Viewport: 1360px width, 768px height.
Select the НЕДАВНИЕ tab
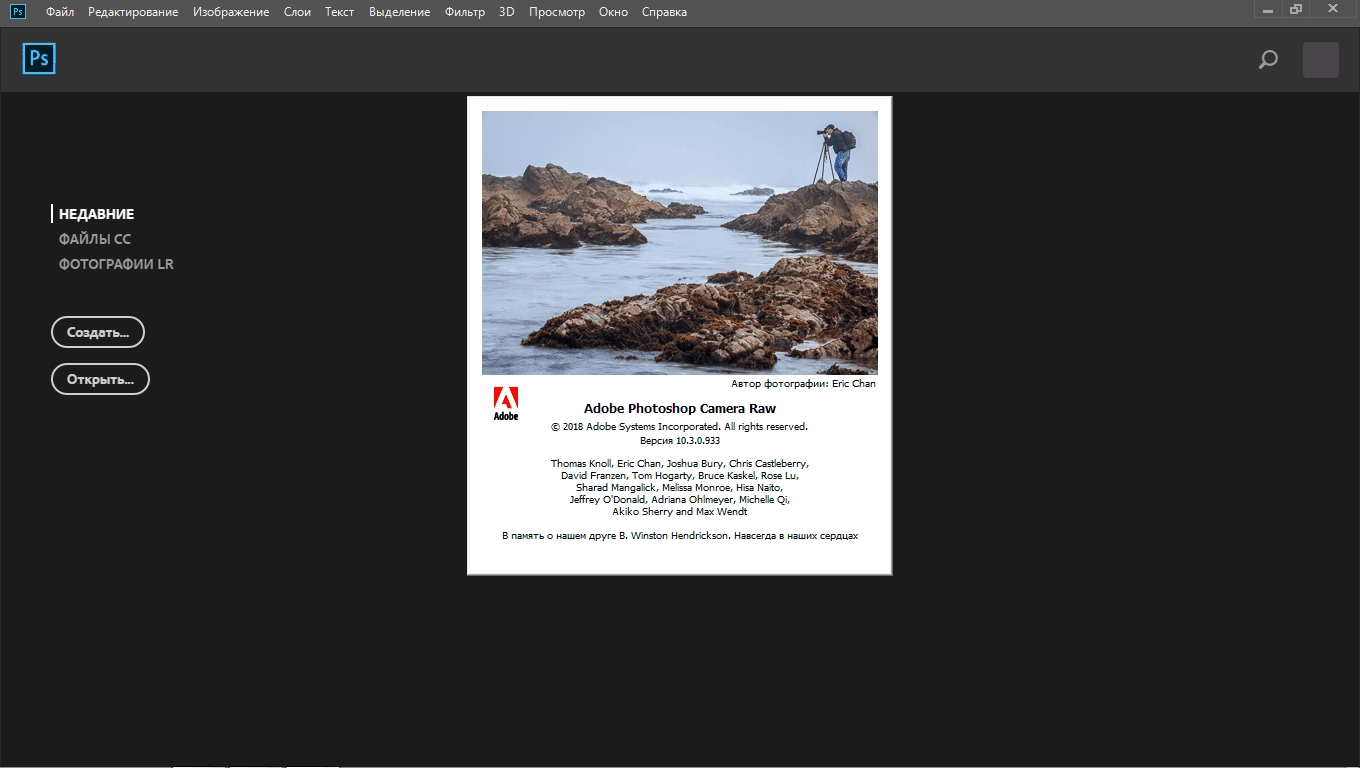coord(96,214)
